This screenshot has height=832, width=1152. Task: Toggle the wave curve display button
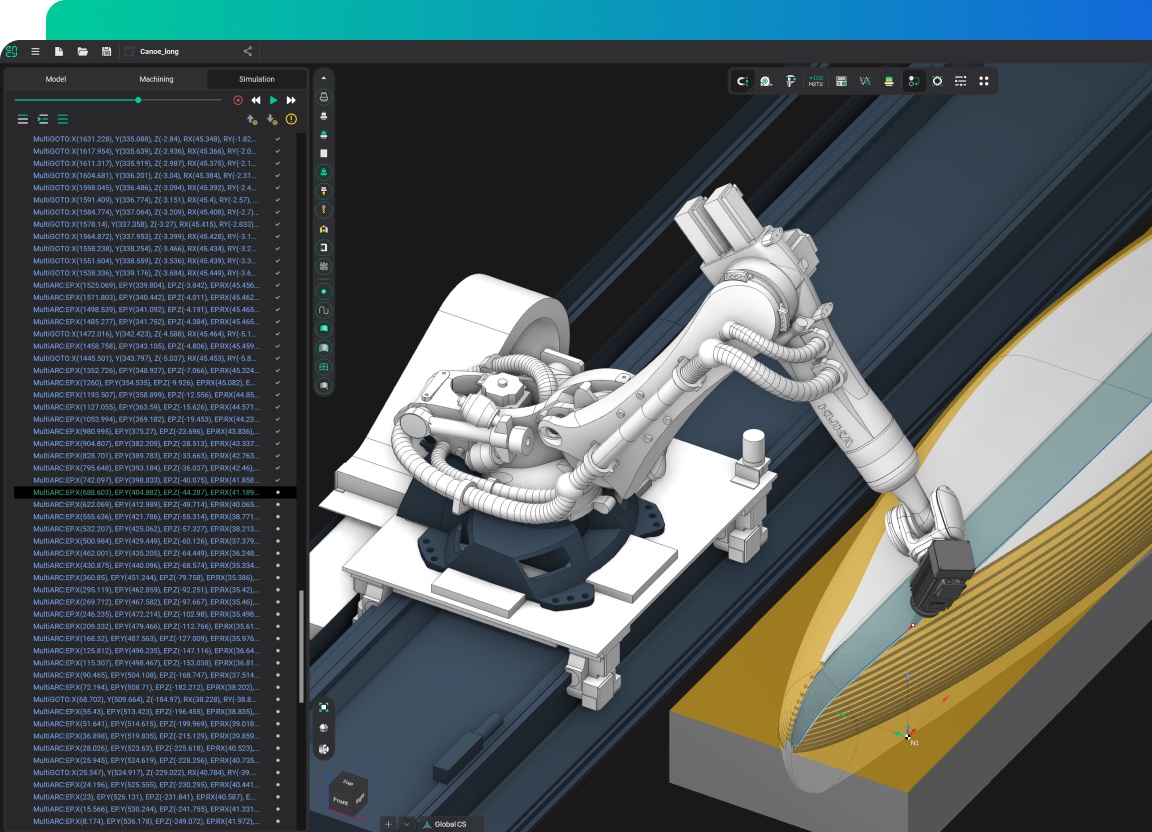324,310
